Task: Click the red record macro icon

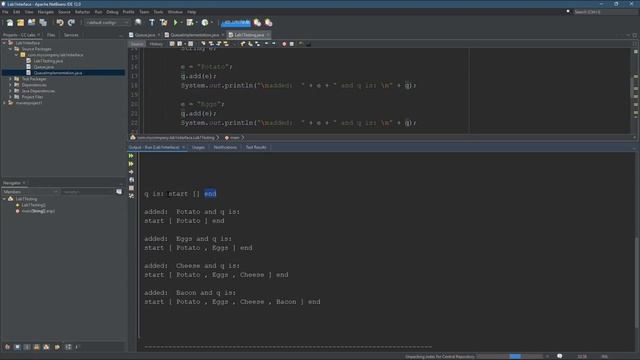Action: (284, 44)
